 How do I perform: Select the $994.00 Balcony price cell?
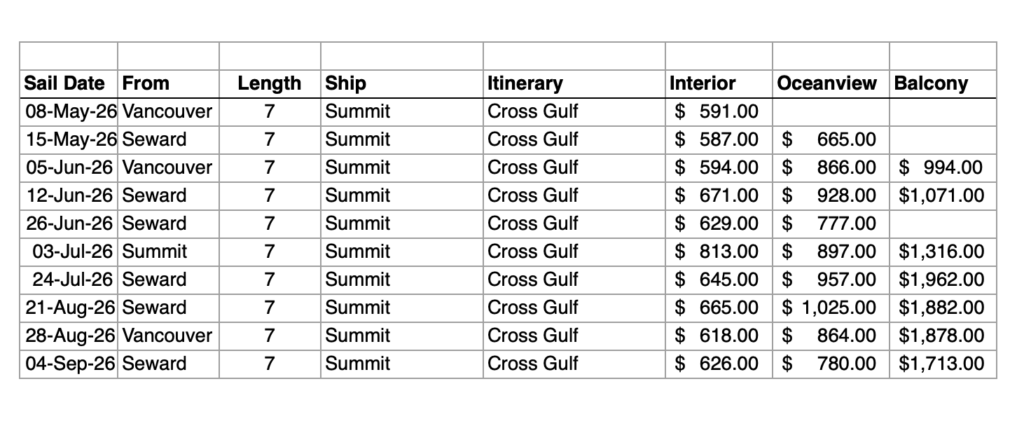point(941,168)
